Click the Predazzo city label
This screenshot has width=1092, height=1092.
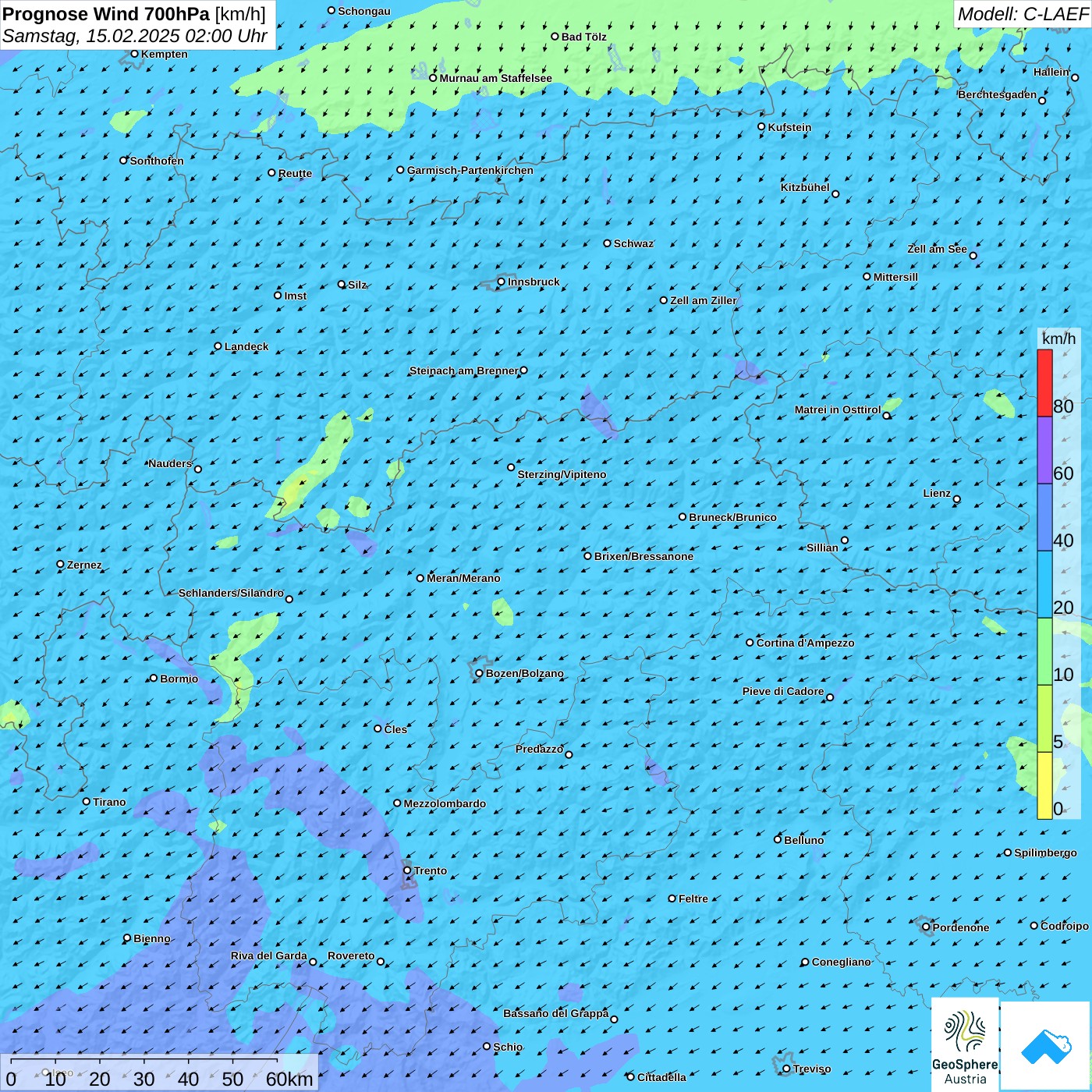(x=540, y=749)
